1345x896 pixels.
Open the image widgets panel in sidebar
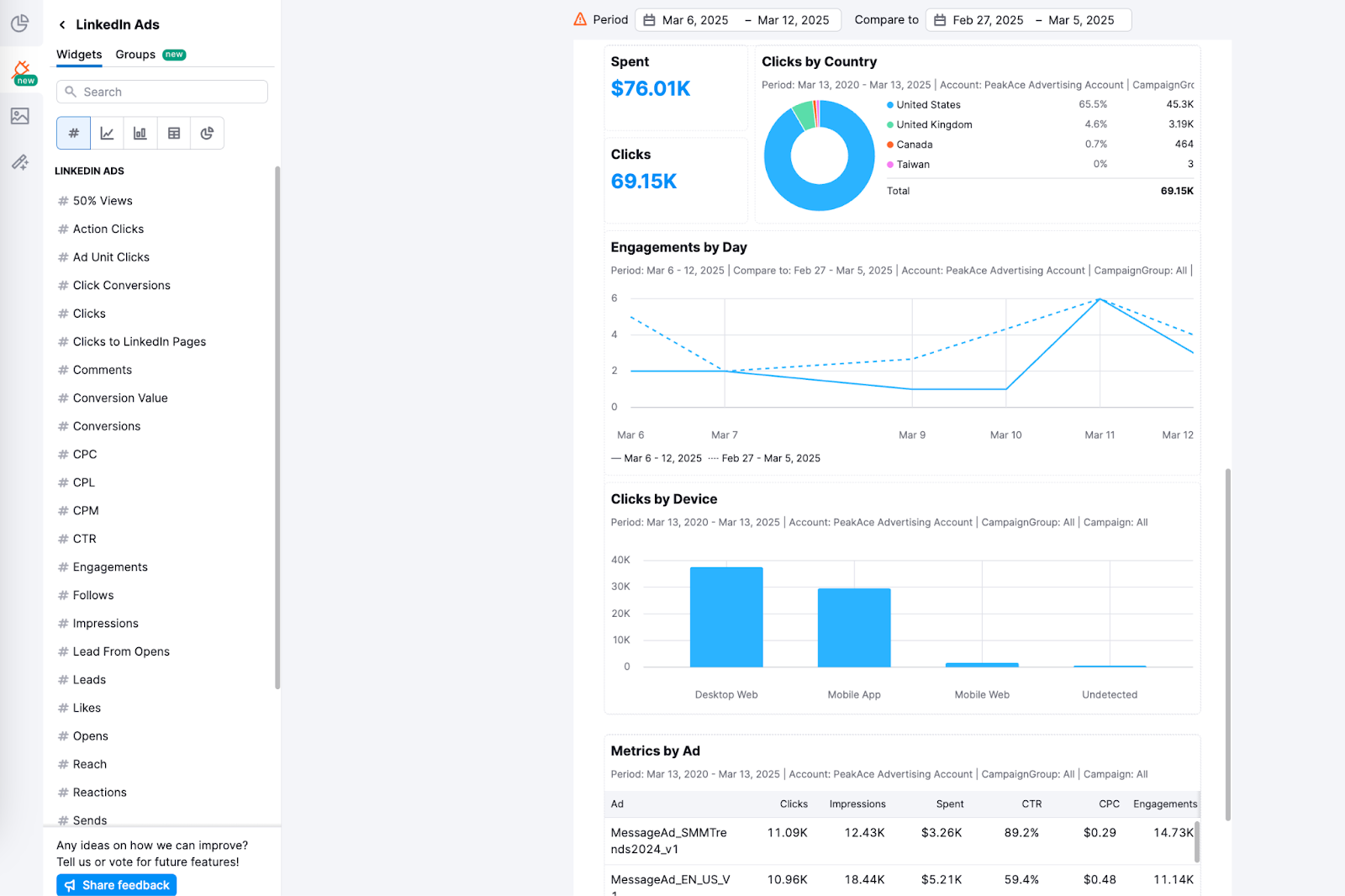pos(20,116)
